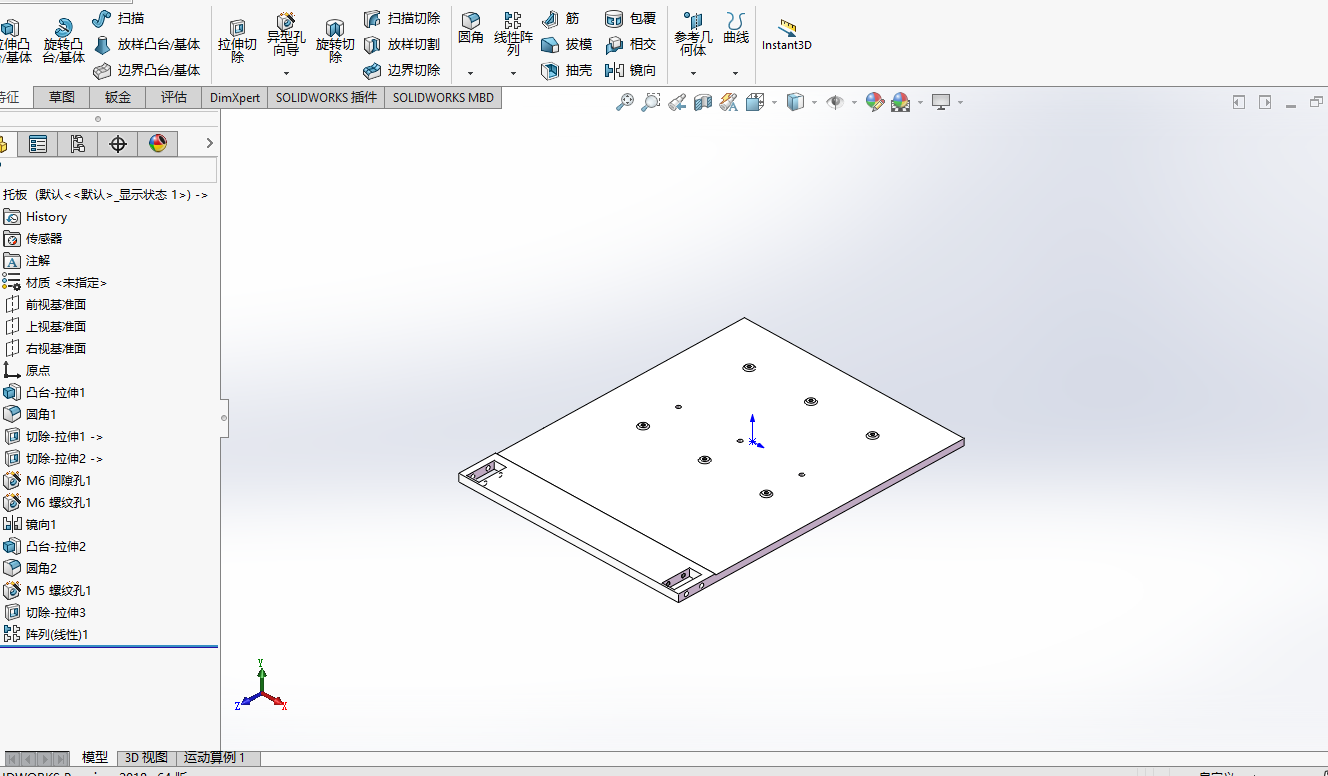The height and width of the screenshot is (776, 1328).
Task: Switch to the DimXpert tab
Action: 235,97
